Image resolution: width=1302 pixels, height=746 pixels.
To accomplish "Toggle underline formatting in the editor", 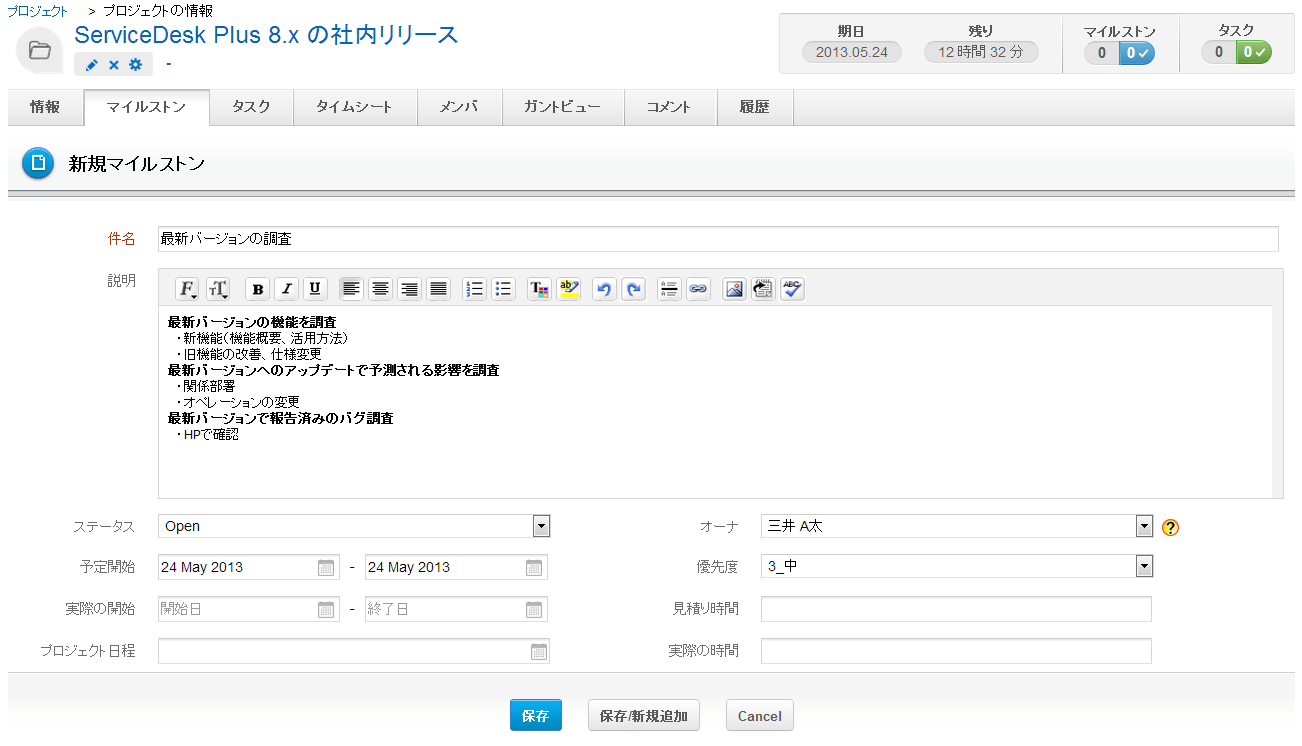I will click(315, 289).
